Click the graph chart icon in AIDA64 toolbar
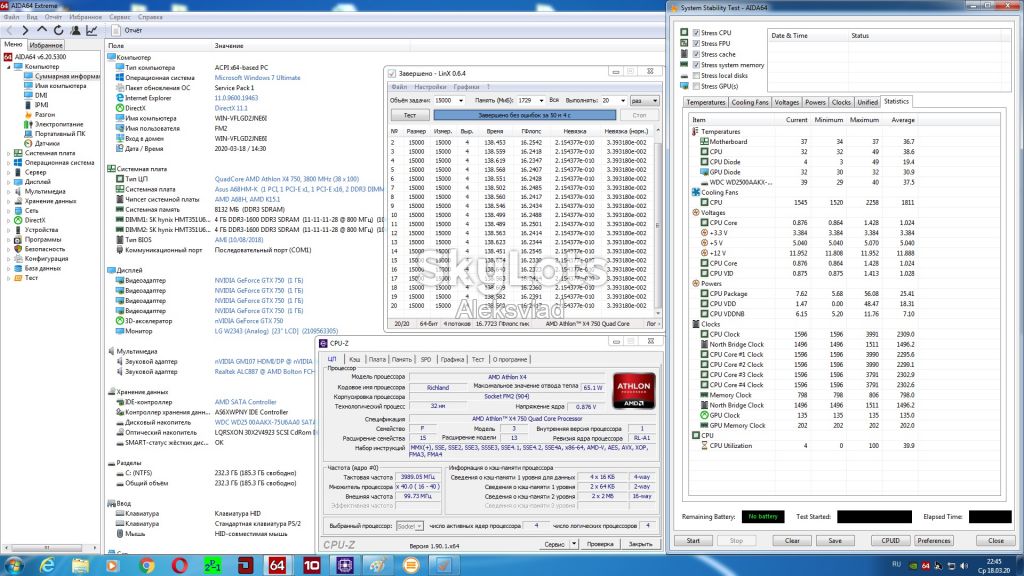The image size is (1024, 576). click(x=92, y=30)
